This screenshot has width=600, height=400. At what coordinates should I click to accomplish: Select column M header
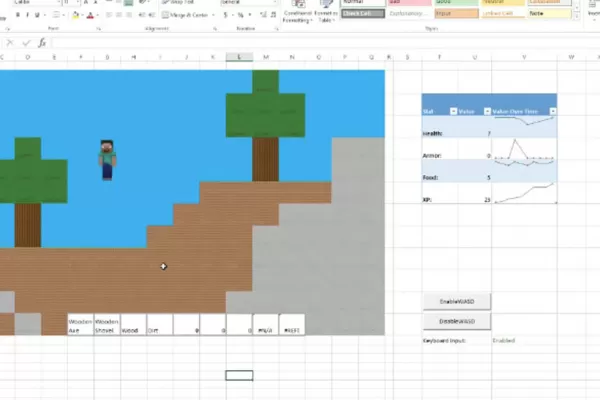[x=266, y=57]
